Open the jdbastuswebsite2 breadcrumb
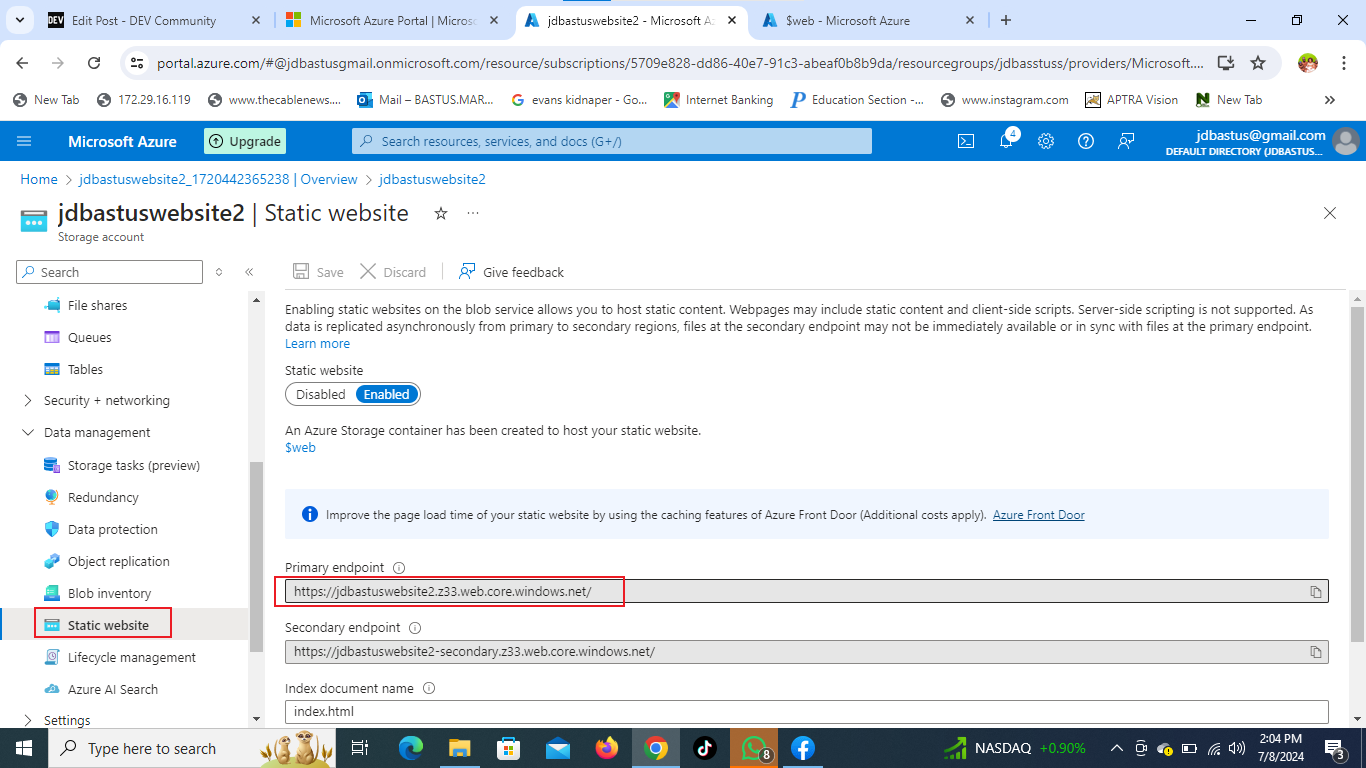The height and width of the screenshot is (768, 1366). click(432, 179)
